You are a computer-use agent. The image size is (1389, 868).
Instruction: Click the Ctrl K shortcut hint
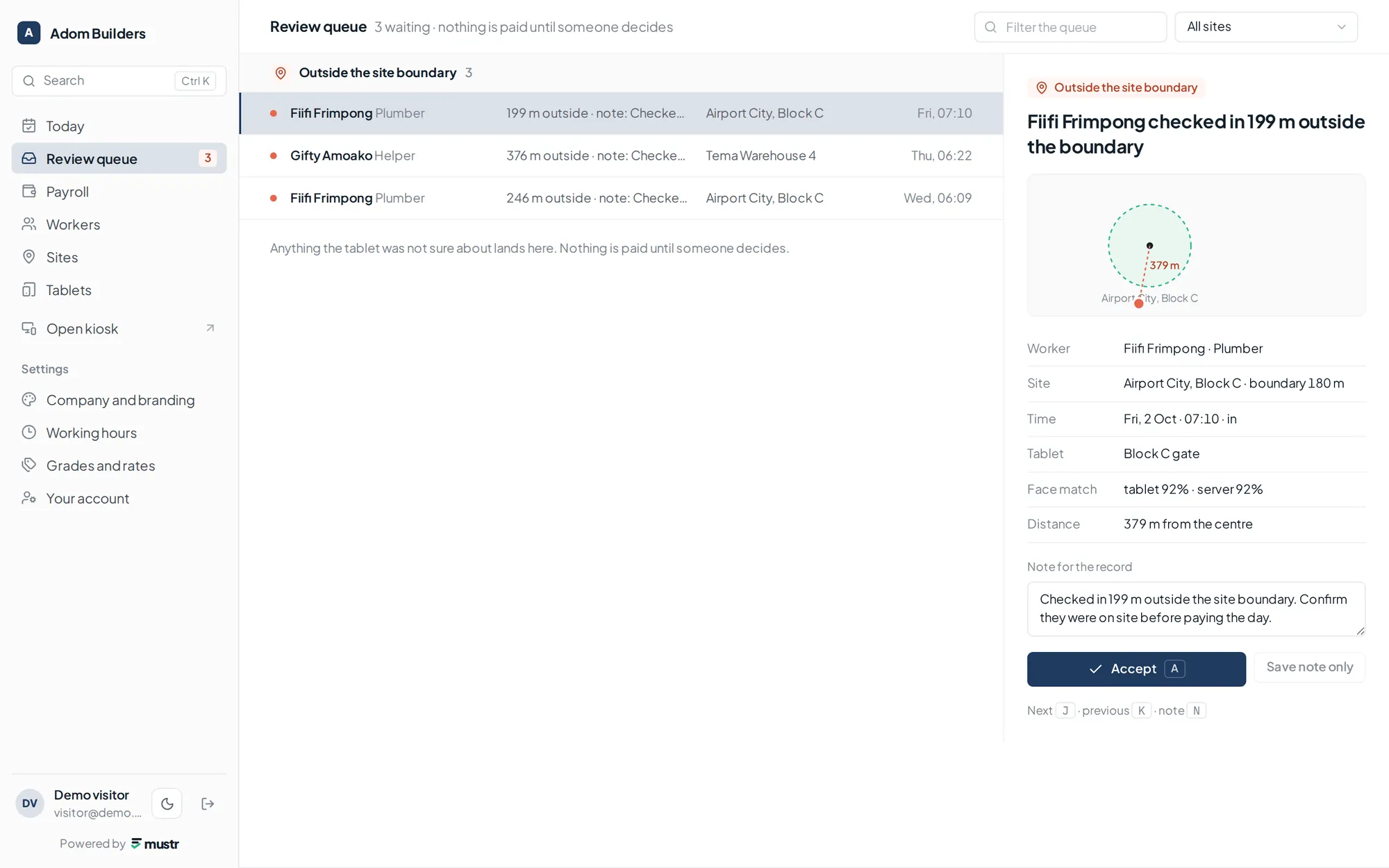(x=195, y=81)
